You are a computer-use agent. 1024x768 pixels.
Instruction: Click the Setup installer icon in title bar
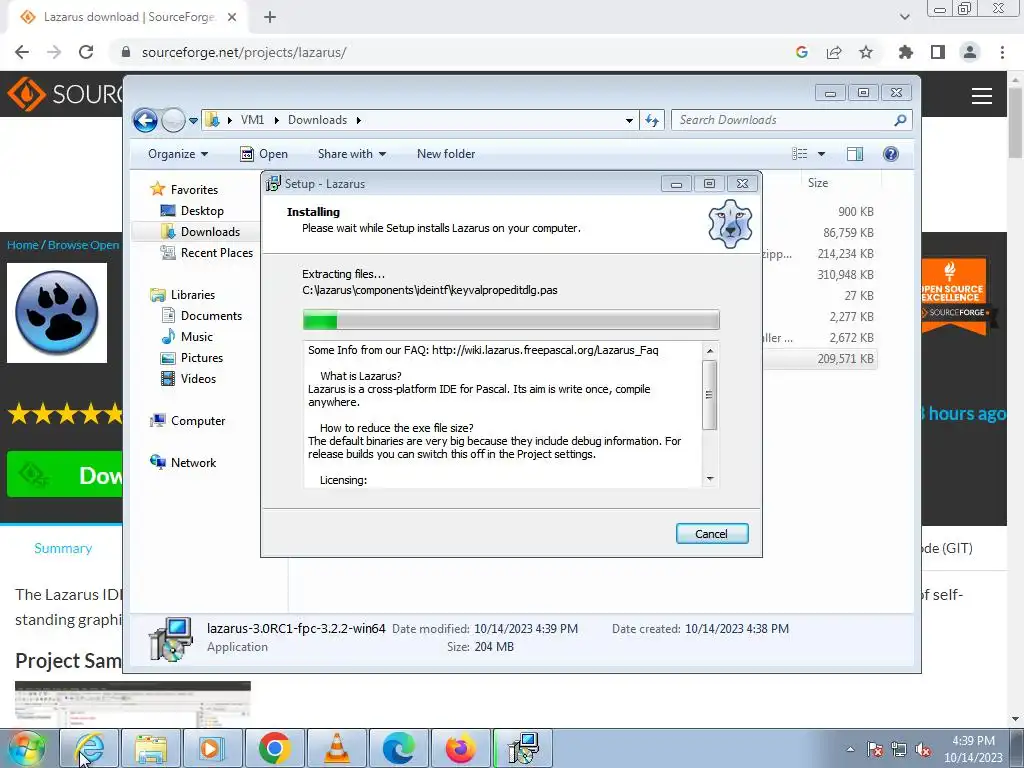(x=273, y=184)
